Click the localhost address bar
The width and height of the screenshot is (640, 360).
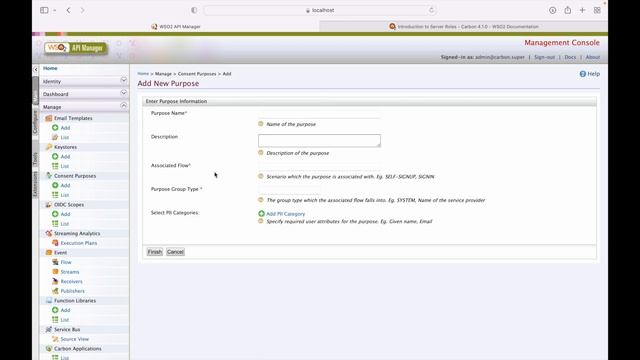[320, 10]
